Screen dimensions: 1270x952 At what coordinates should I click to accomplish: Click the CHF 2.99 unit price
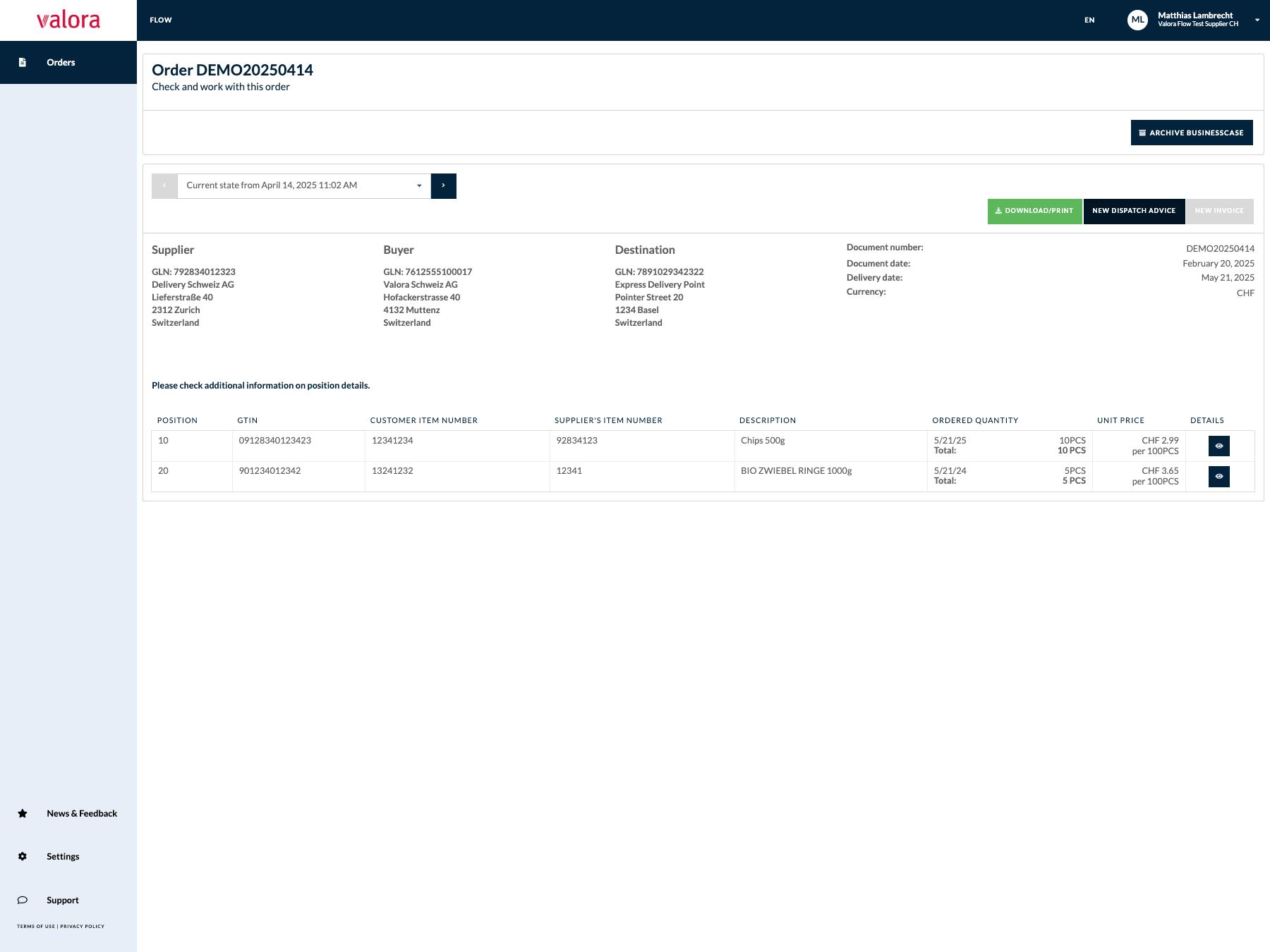1160,441
